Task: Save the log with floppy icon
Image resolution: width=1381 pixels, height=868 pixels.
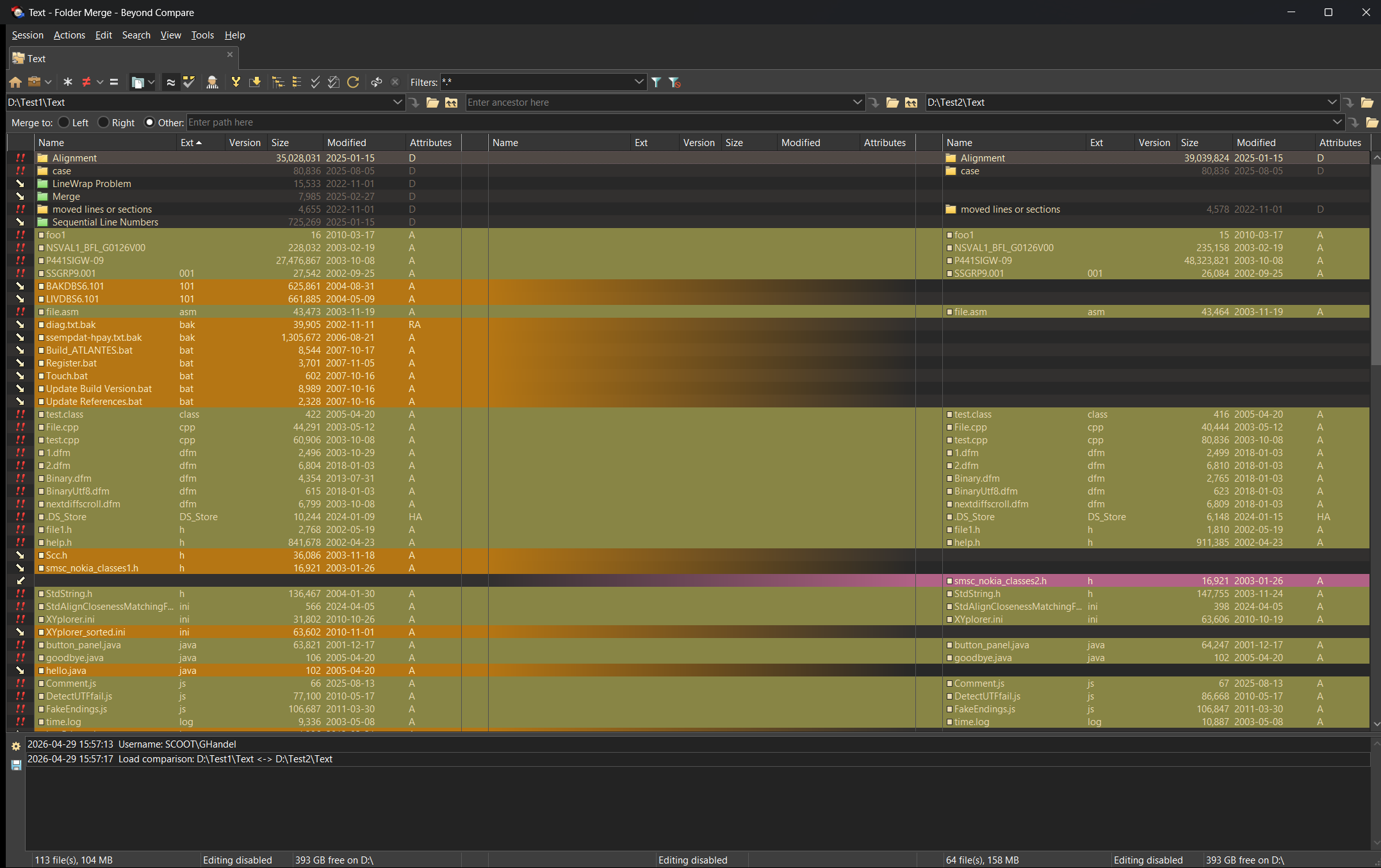Action: [16, 765]
